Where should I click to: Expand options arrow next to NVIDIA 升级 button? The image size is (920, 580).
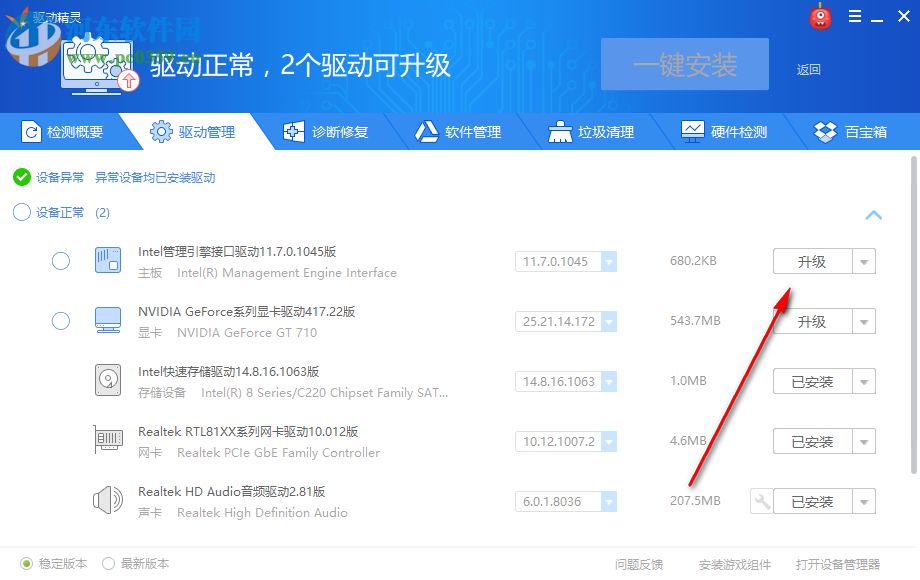[x=862, y=321]
